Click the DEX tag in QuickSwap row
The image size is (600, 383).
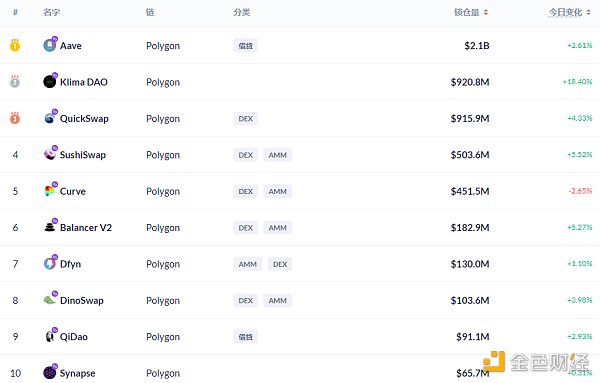coord(245,119)
